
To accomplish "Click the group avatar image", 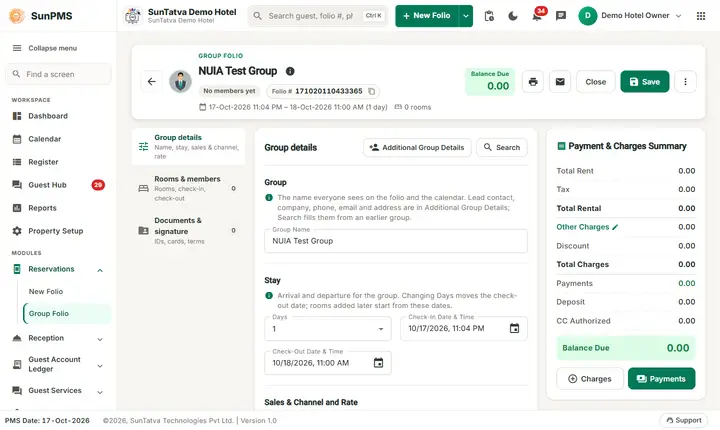I will (180, 82).
